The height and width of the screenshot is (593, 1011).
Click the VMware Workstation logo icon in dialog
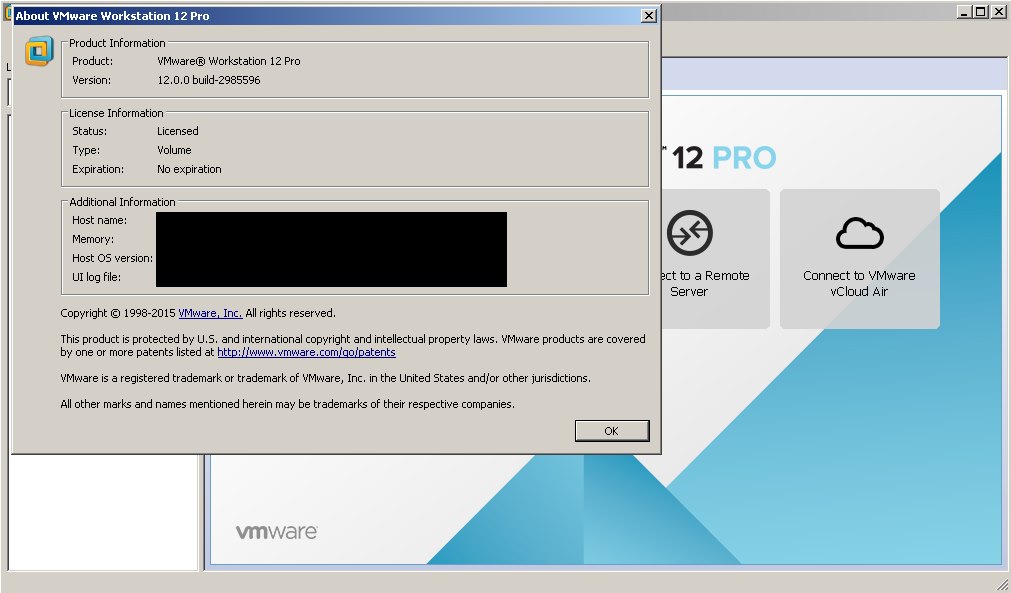coord(39,51)
